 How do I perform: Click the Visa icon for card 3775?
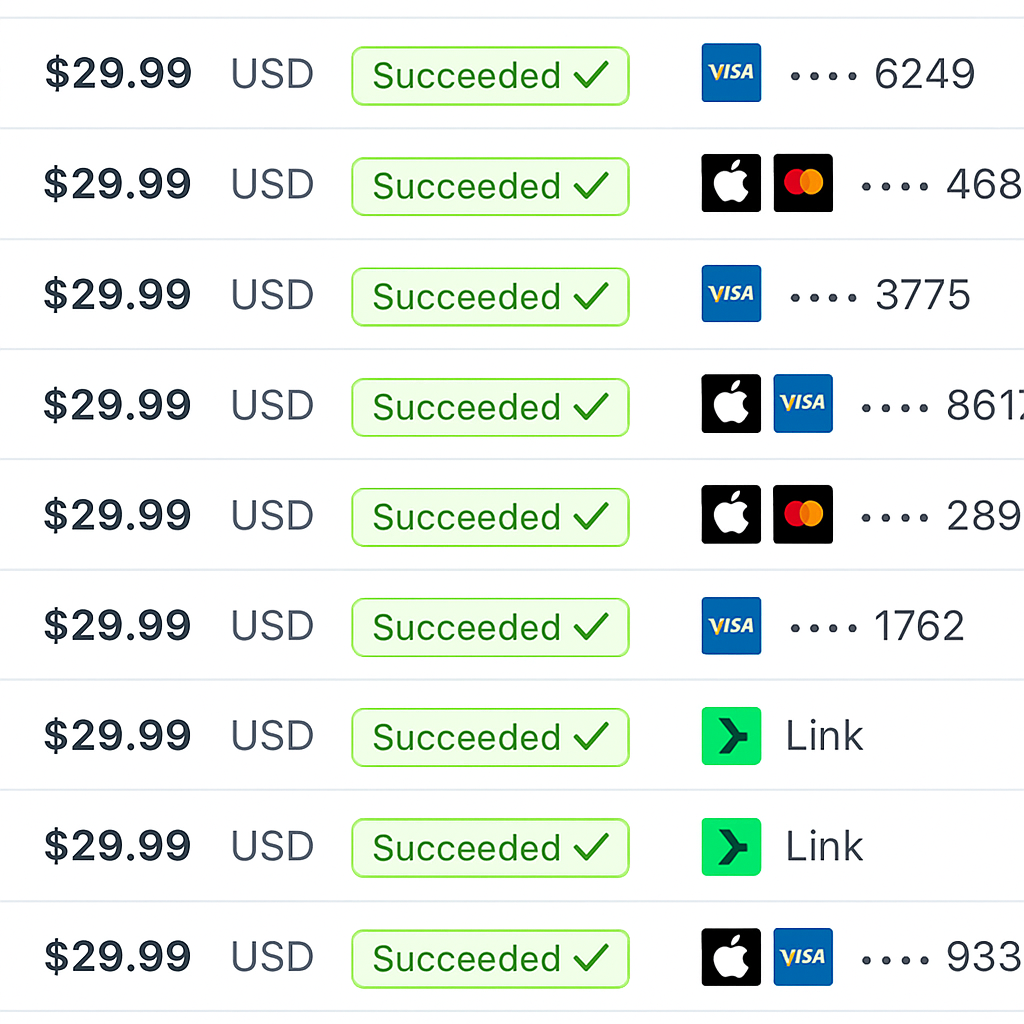(731, 294)
